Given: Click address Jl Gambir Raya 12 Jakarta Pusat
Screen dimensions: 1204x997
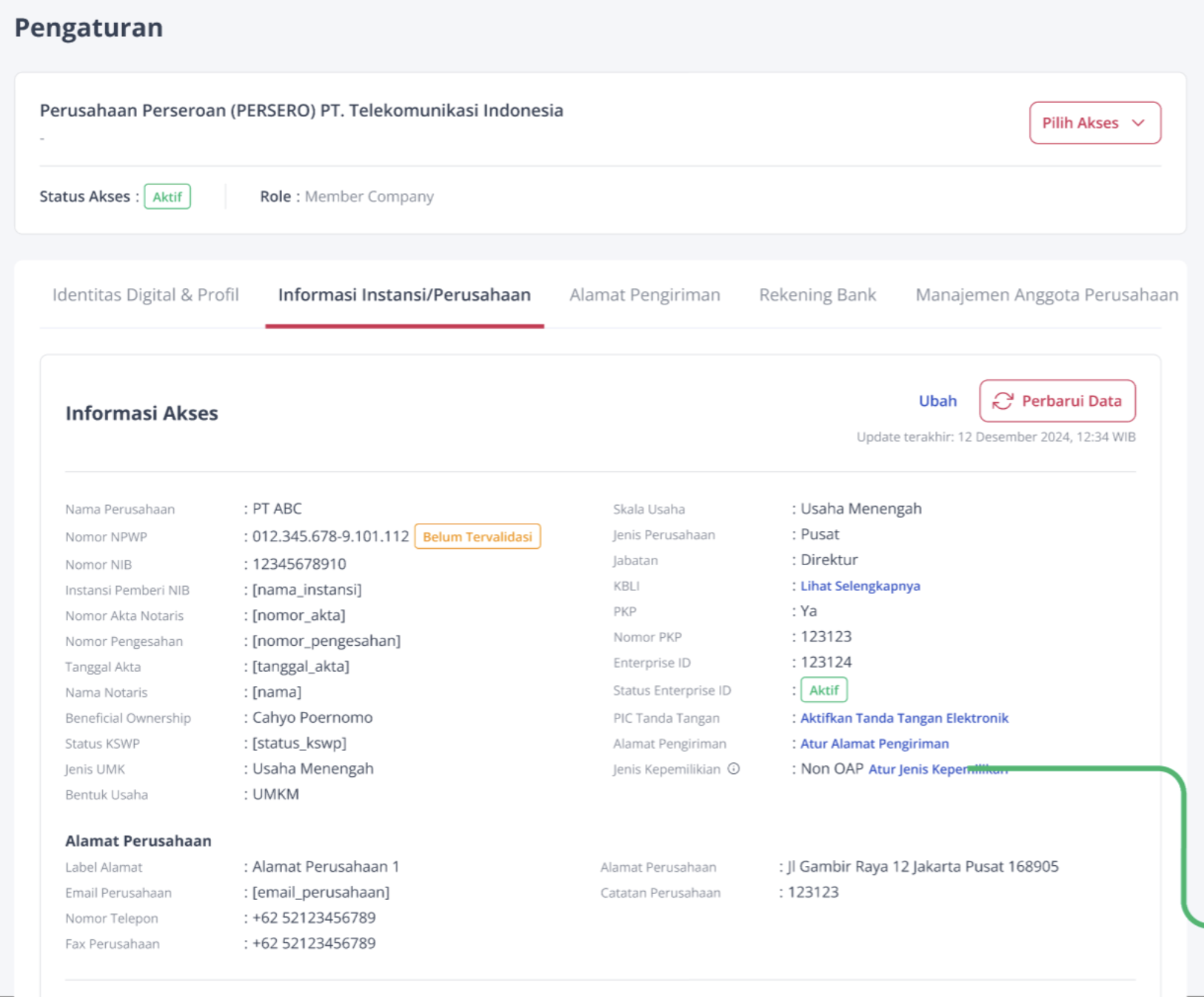Looking at the screenshot, I should (923, 867).
